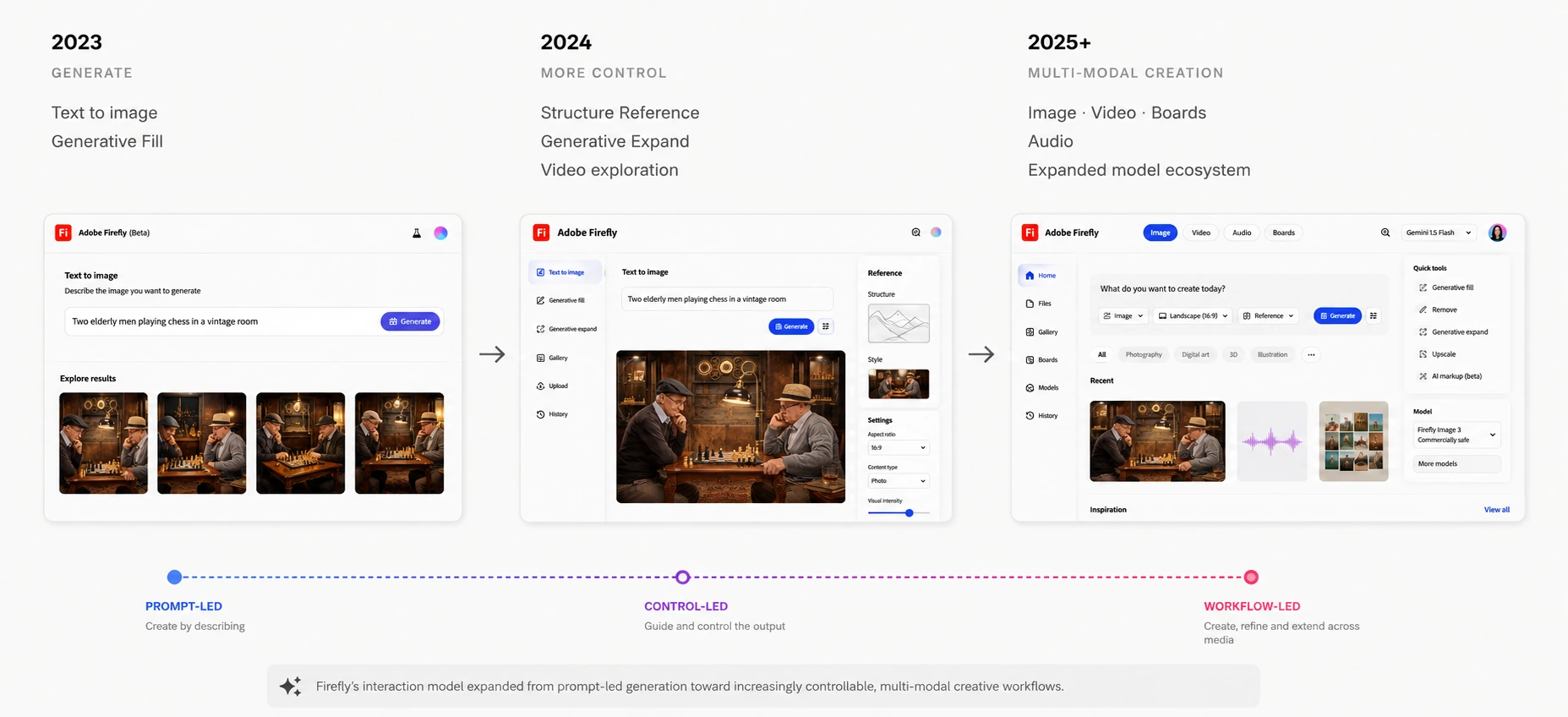Select the last thumbnail under Explore results
1568x717 pixels.
coord(399,443)
